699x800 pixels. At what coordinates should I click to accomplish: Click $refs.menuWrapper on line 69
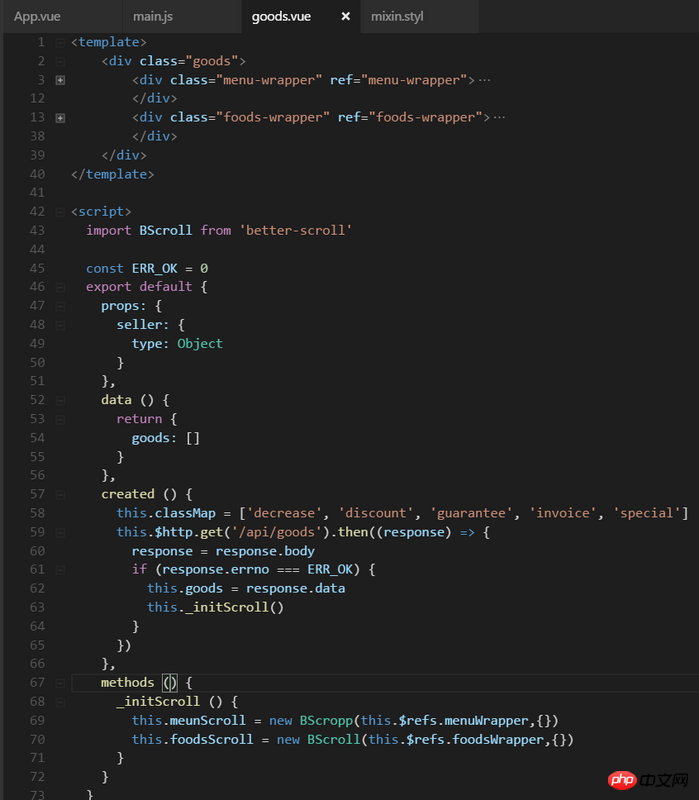[x=464, y=721]
